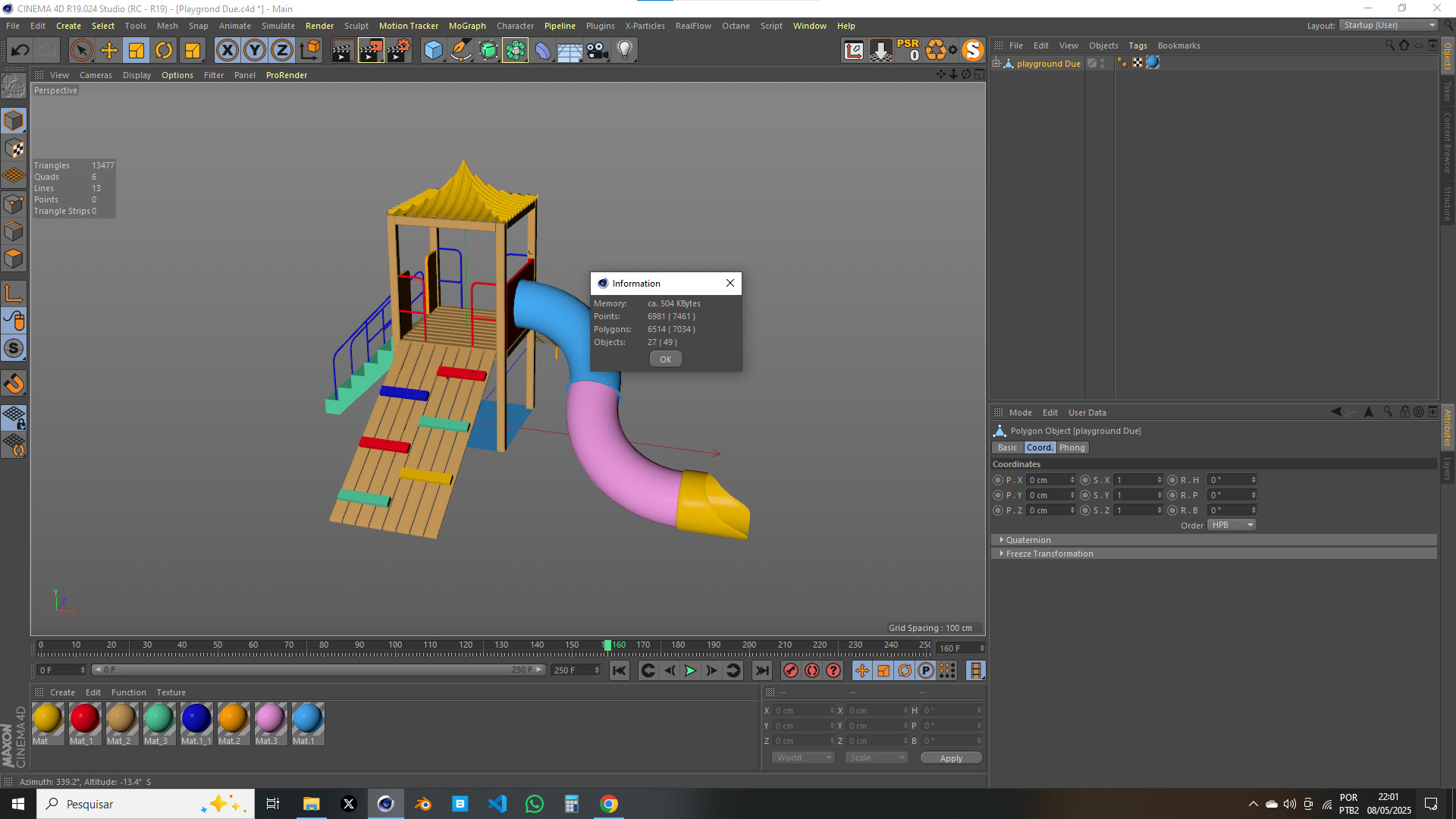Select the green Mat_3 material
Screen dimensions: 1456x819
158,723
